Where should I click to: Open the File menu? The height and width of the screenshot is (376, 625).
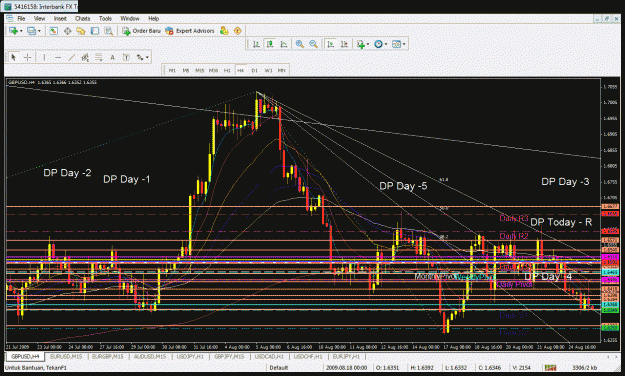tap(21, 18)
